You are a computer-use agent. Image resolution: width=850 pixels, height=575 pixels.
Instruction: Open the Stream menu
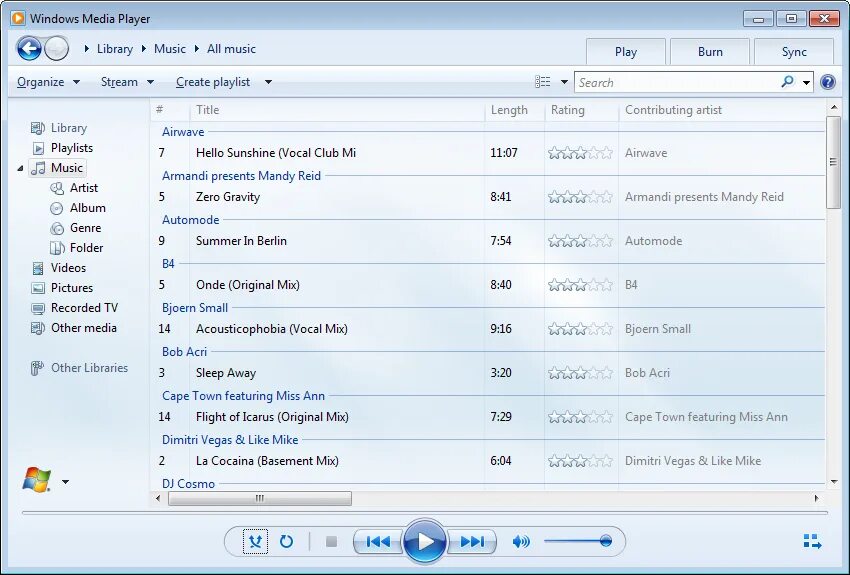click(x=127, y=82)
